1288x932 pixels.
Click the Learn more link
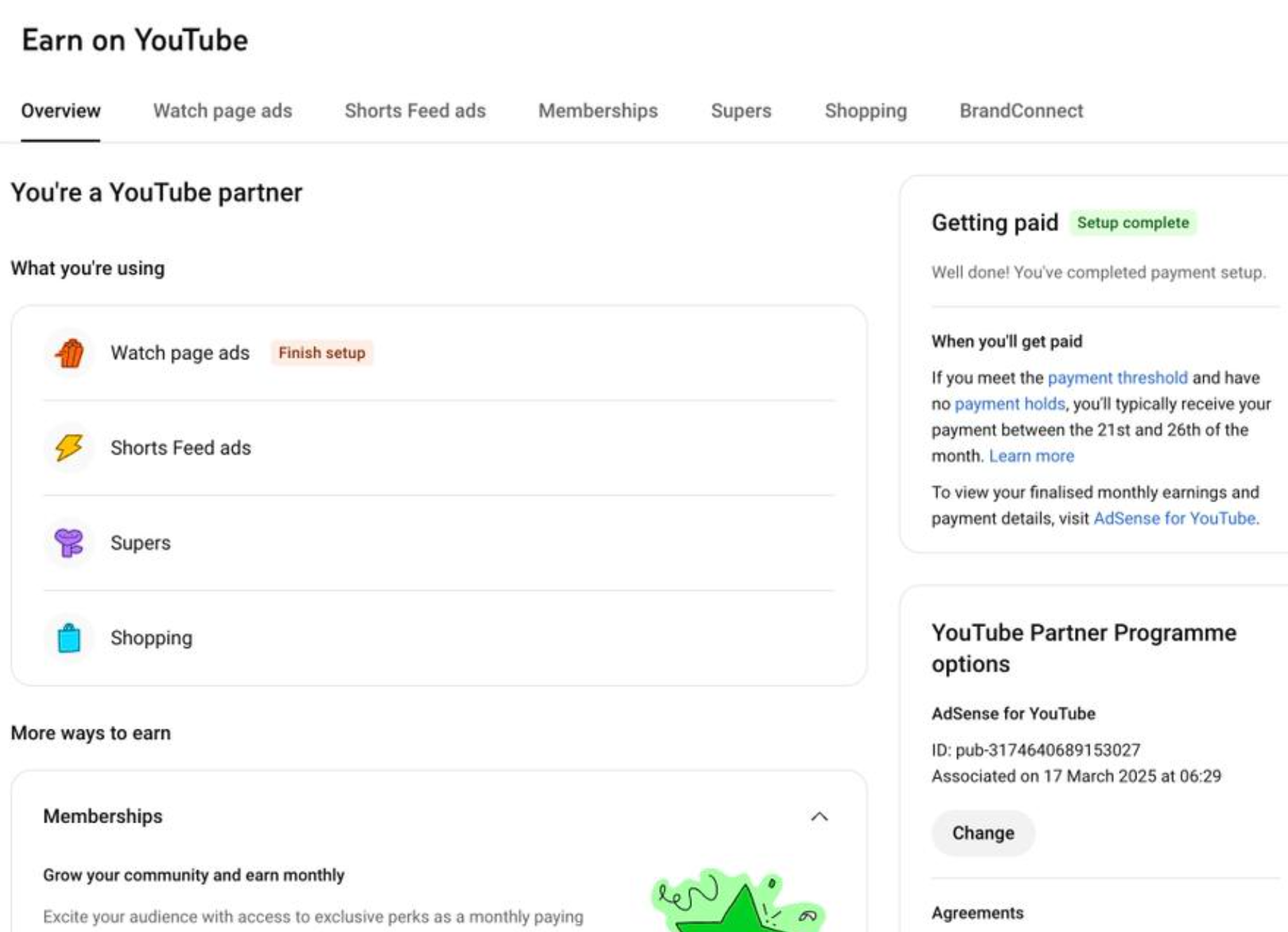coord(1031,456)
